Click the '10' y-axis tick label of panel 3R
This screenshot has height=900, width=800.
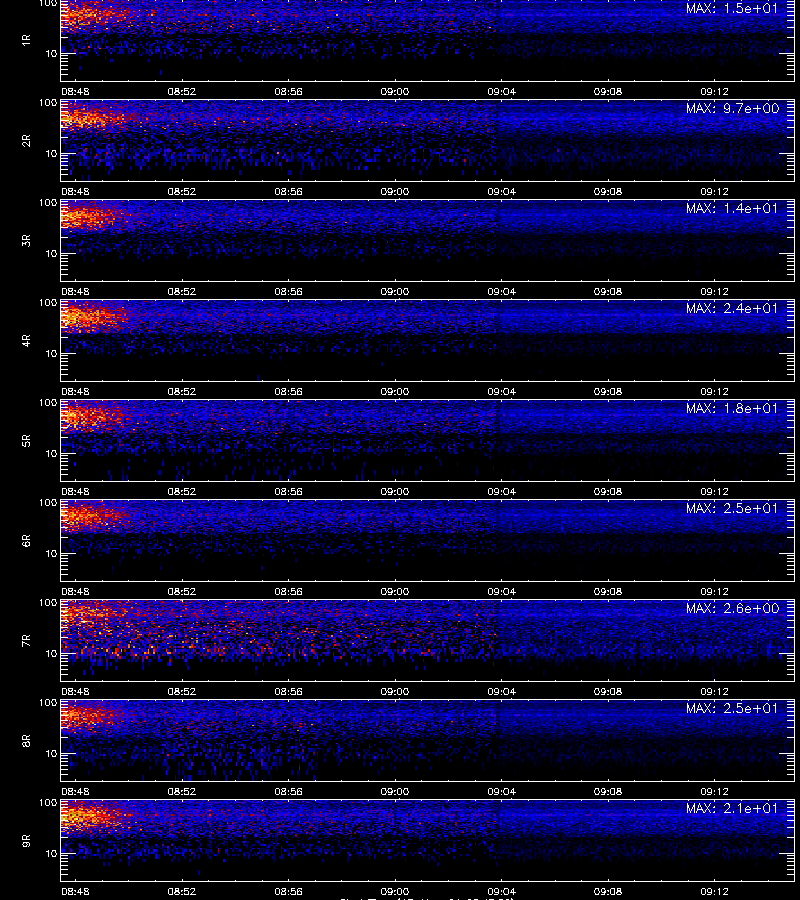(51, 254)
